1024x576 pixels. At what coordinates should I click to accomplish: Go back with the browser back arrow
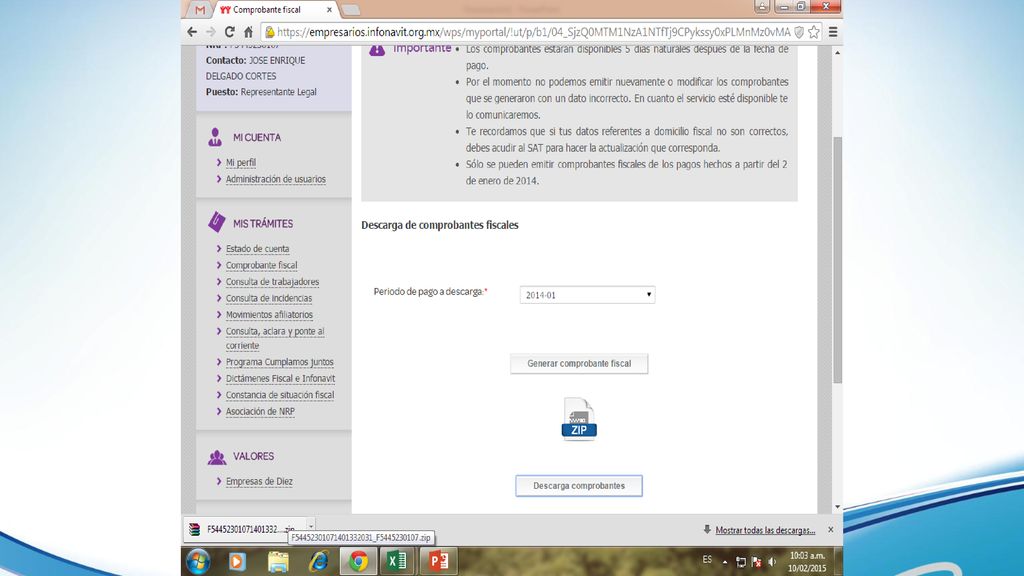[192, 32]
